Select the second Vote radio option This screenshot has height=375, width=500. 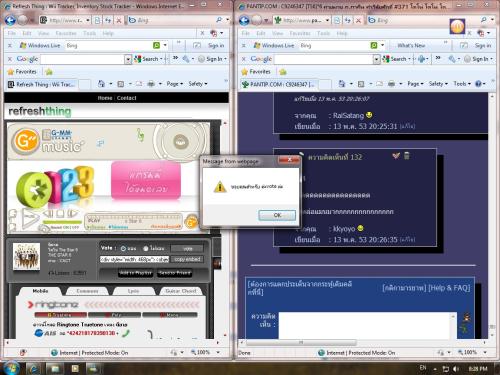coord(146,248)
